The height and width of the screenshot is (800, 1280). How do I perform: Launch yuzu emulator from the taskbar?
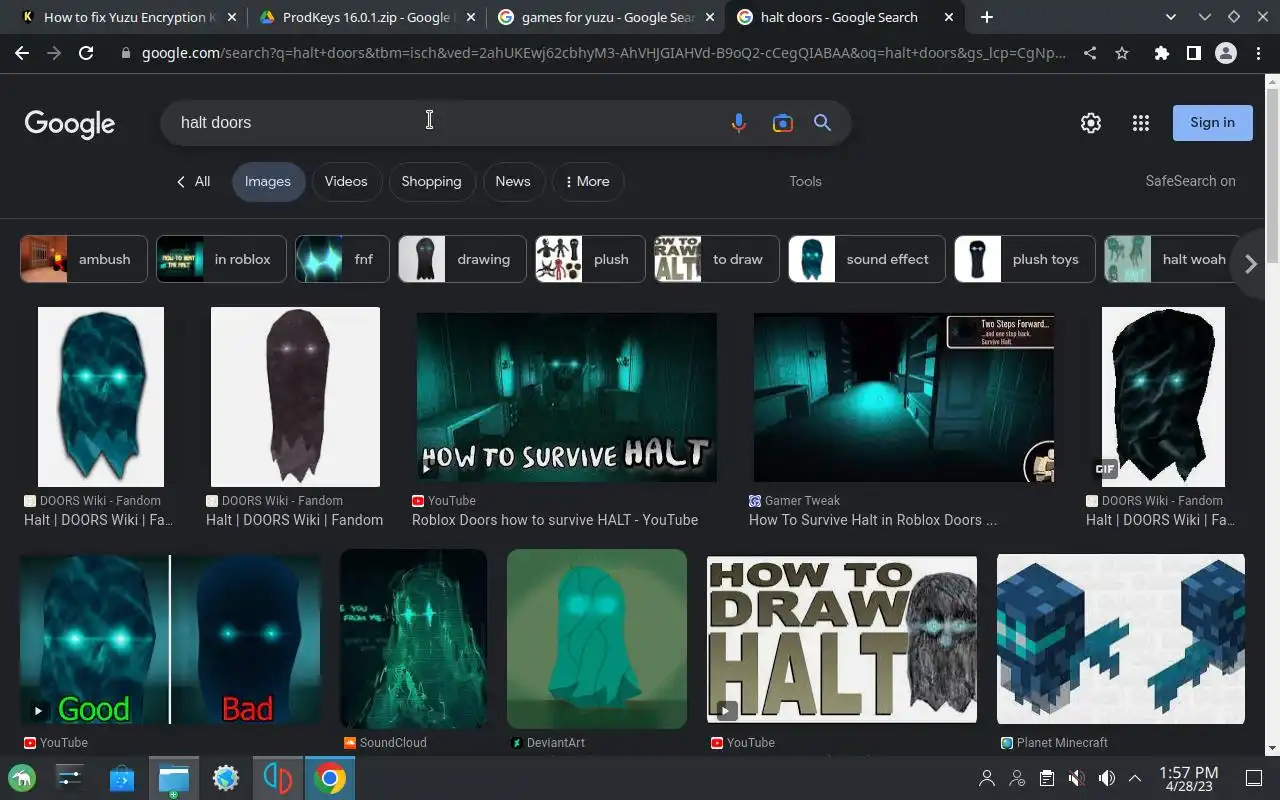[277, 778]
